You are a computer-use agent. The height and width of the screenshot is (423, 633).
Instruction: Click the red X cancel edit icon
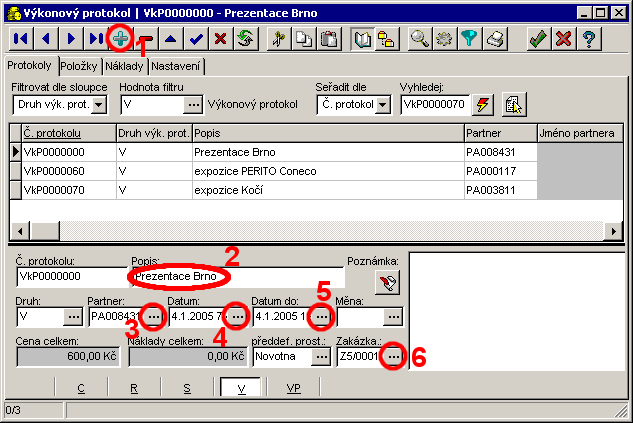[x=221, y=39]
